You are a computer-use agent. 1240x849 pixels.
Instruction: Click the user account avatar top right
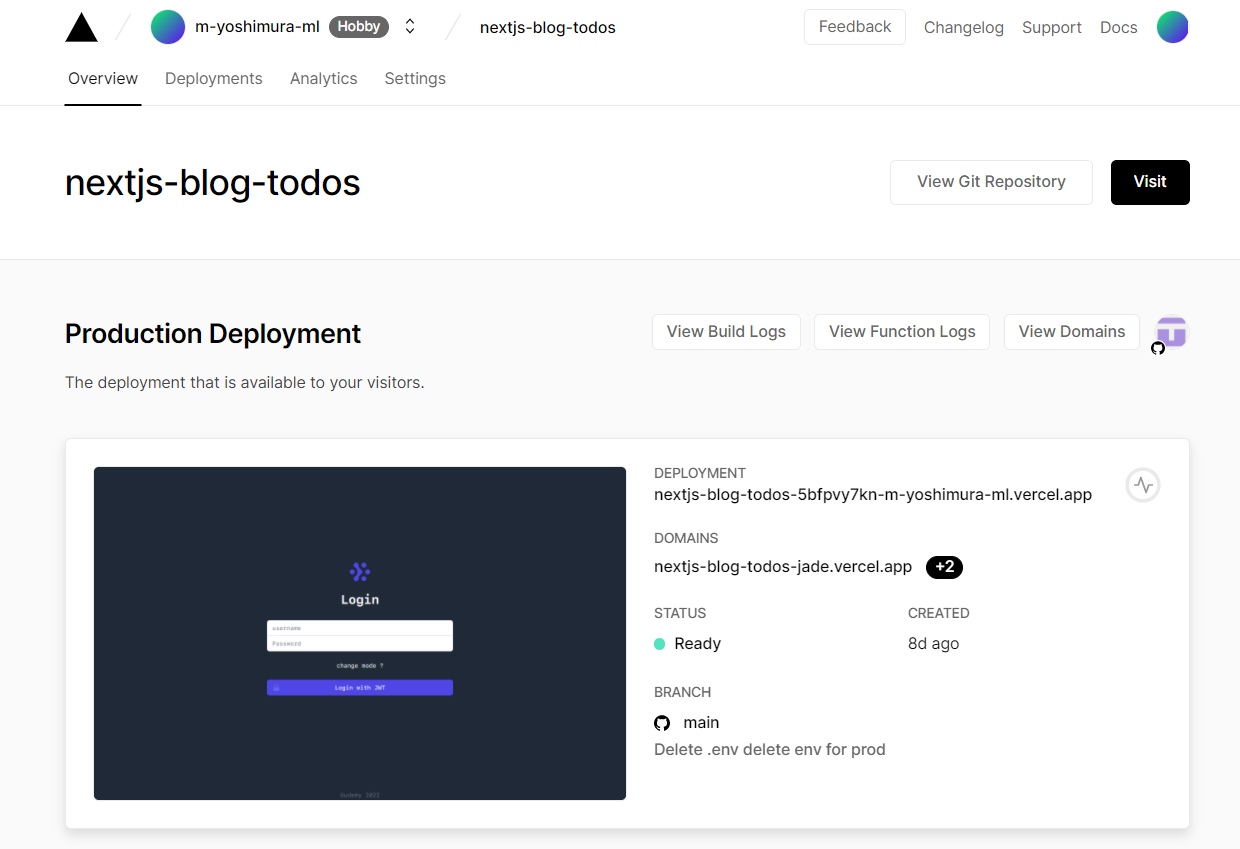[1172, 27]
